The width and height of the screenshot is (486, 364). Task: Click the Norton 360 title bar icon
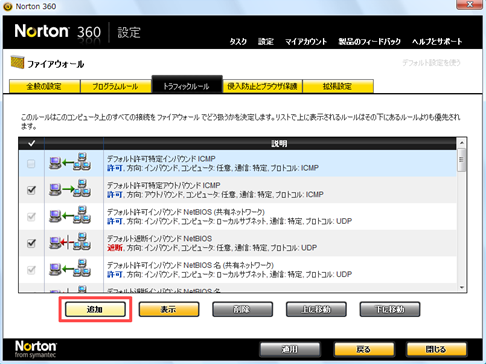coord(7,6)
